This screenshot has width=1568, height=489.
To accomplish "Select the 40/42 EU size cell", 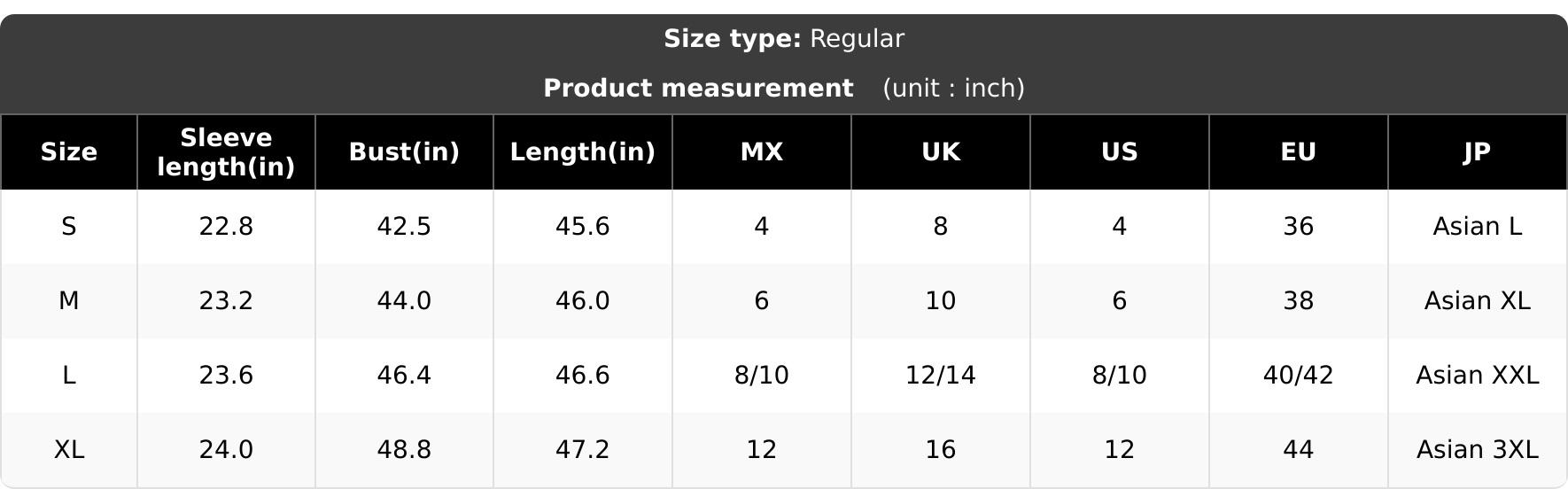I will [1299, 376].
